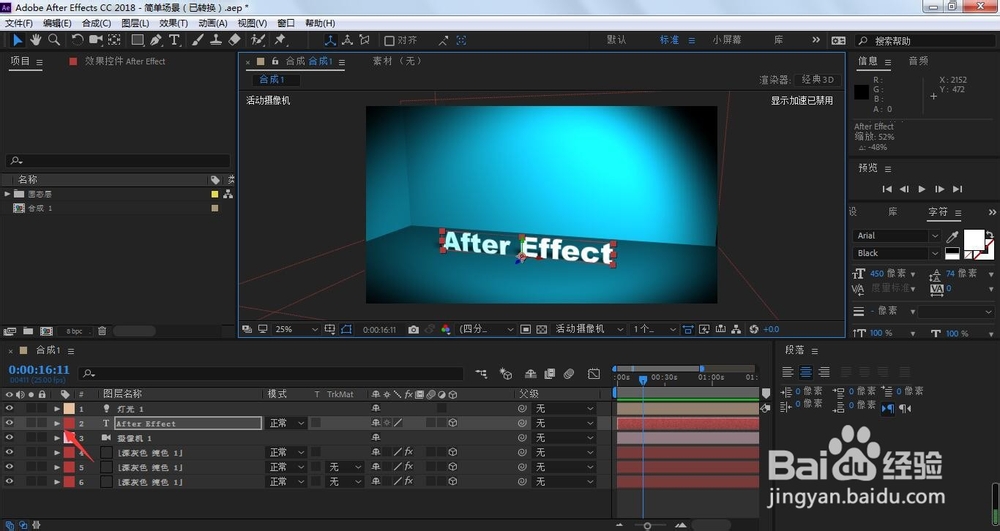This screenshot has width=1000, height=531.
Task: Switch to Local Axis mode
Action: tap(330, 40)
